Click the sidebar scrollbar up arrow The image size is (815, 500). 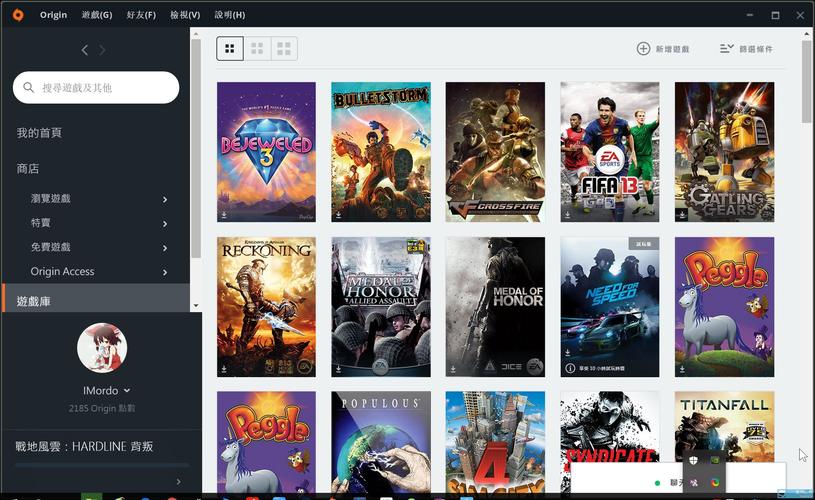pyautogui.click(x=196, y=34)
